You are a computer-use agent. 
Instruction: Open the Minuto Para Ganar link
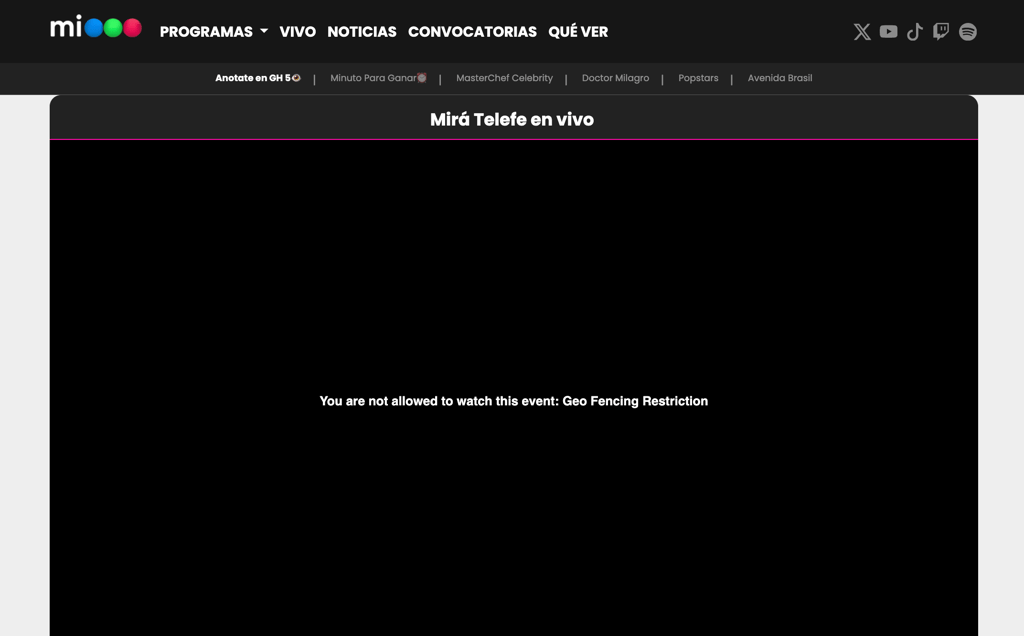[x=378, y=78]
